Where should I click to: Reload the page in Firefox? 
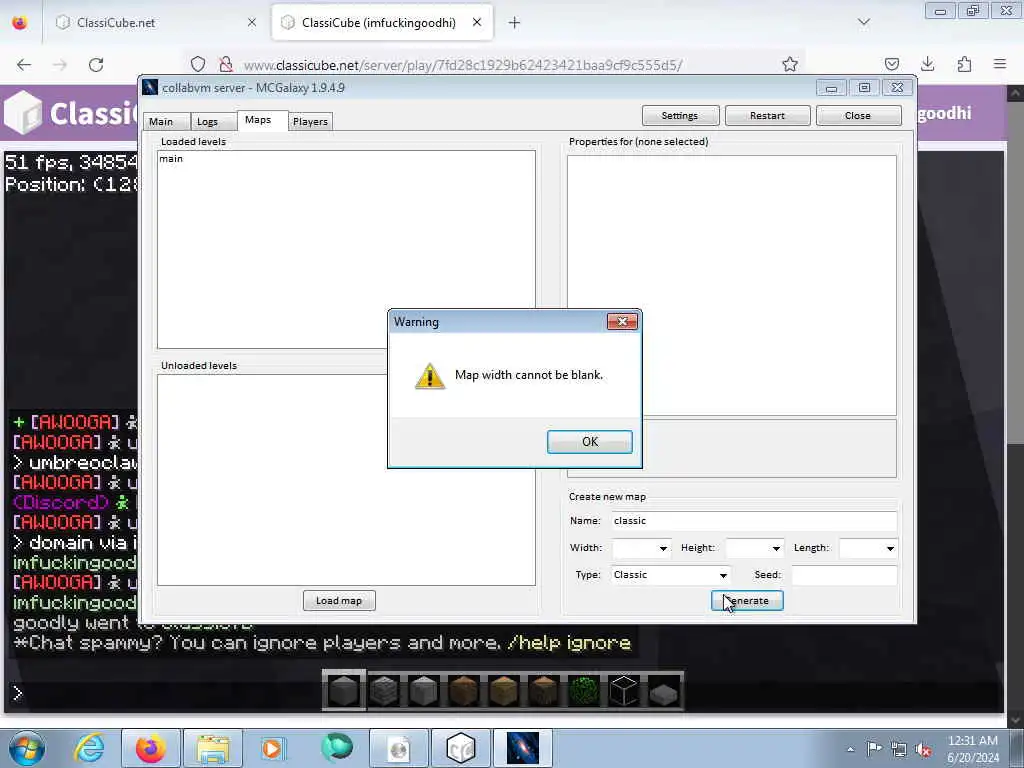pyautogui.click(x=96, y=65)
